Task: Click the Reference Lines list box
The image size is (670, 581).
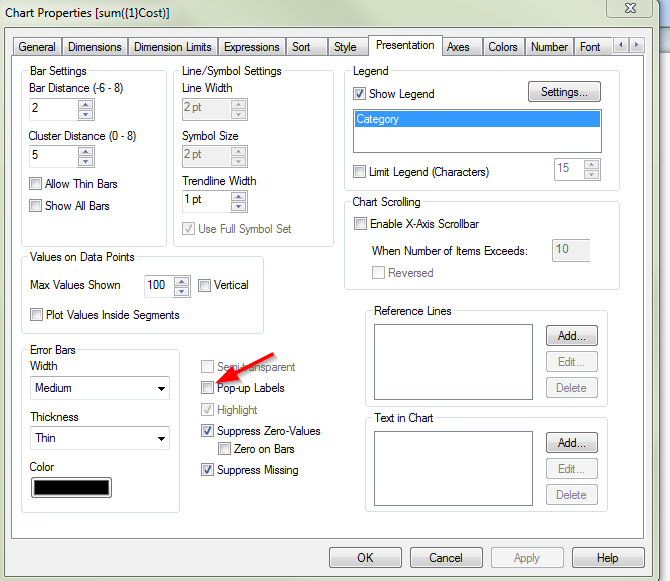Action: tap(453, 362)
